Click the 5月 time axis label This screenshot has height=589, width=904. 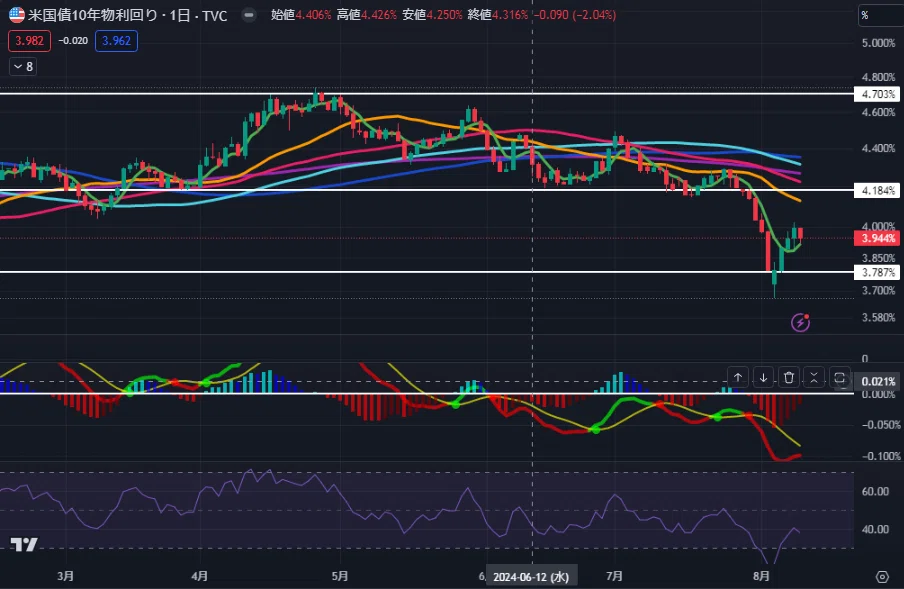tap(340, 576)
